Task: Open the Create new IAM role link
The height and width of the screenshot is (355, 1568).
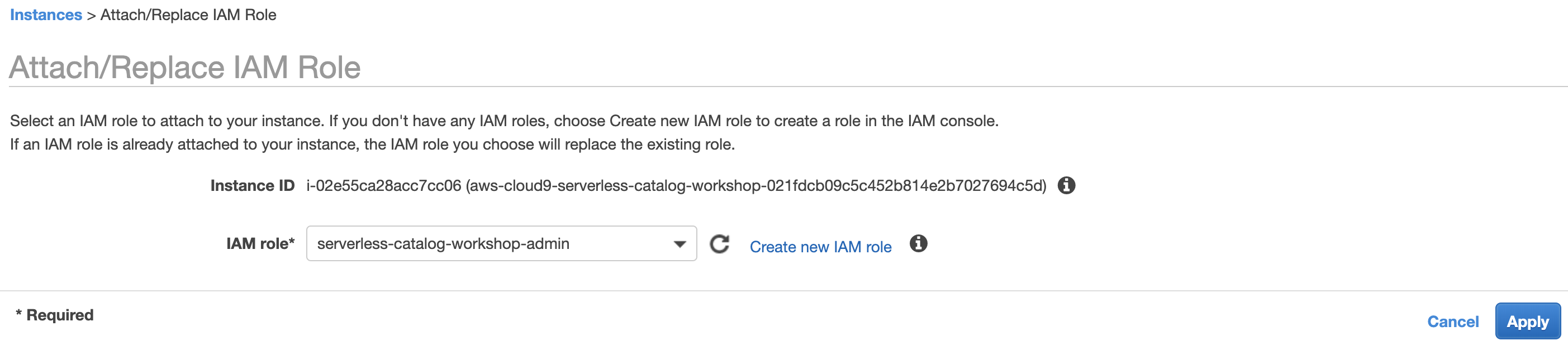Action: click(820, 247)
